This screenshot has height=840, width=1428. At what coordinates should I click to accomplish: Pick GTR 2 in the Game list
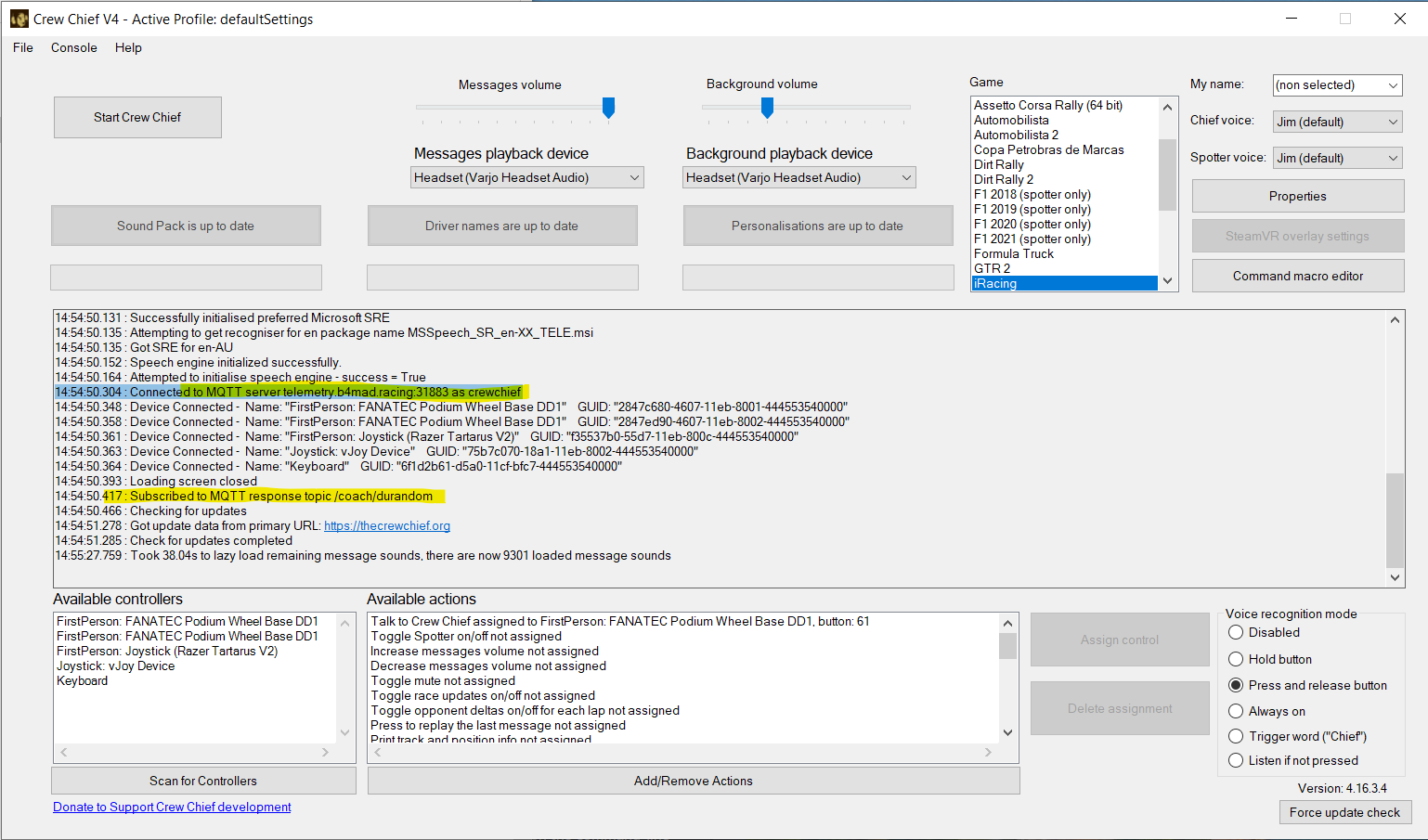coord(1064,268)
